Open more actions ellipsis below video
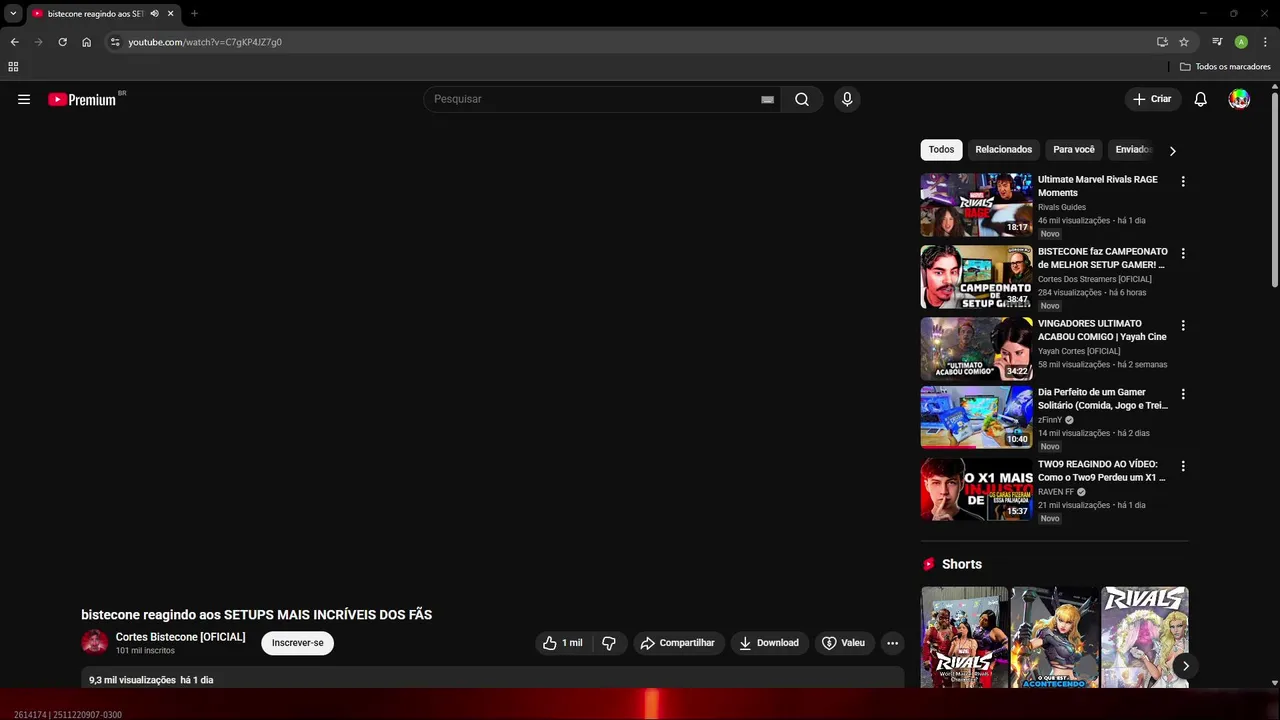This screenshot has height=720, width=1280. pyautogui.click(x=893, y=643)
